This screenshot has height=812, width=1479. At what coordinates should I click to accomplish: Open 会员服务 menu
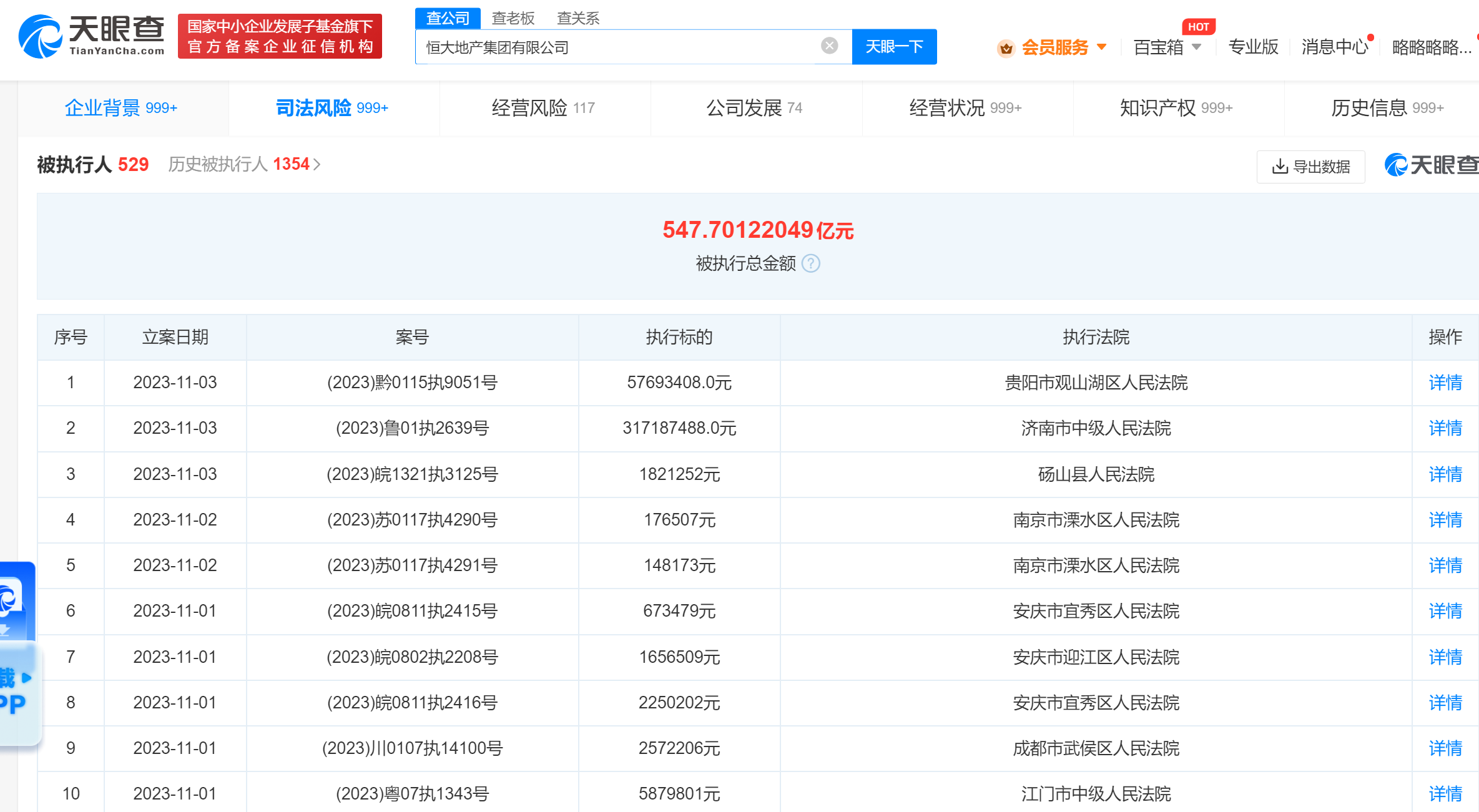(x=1054, y=47)
